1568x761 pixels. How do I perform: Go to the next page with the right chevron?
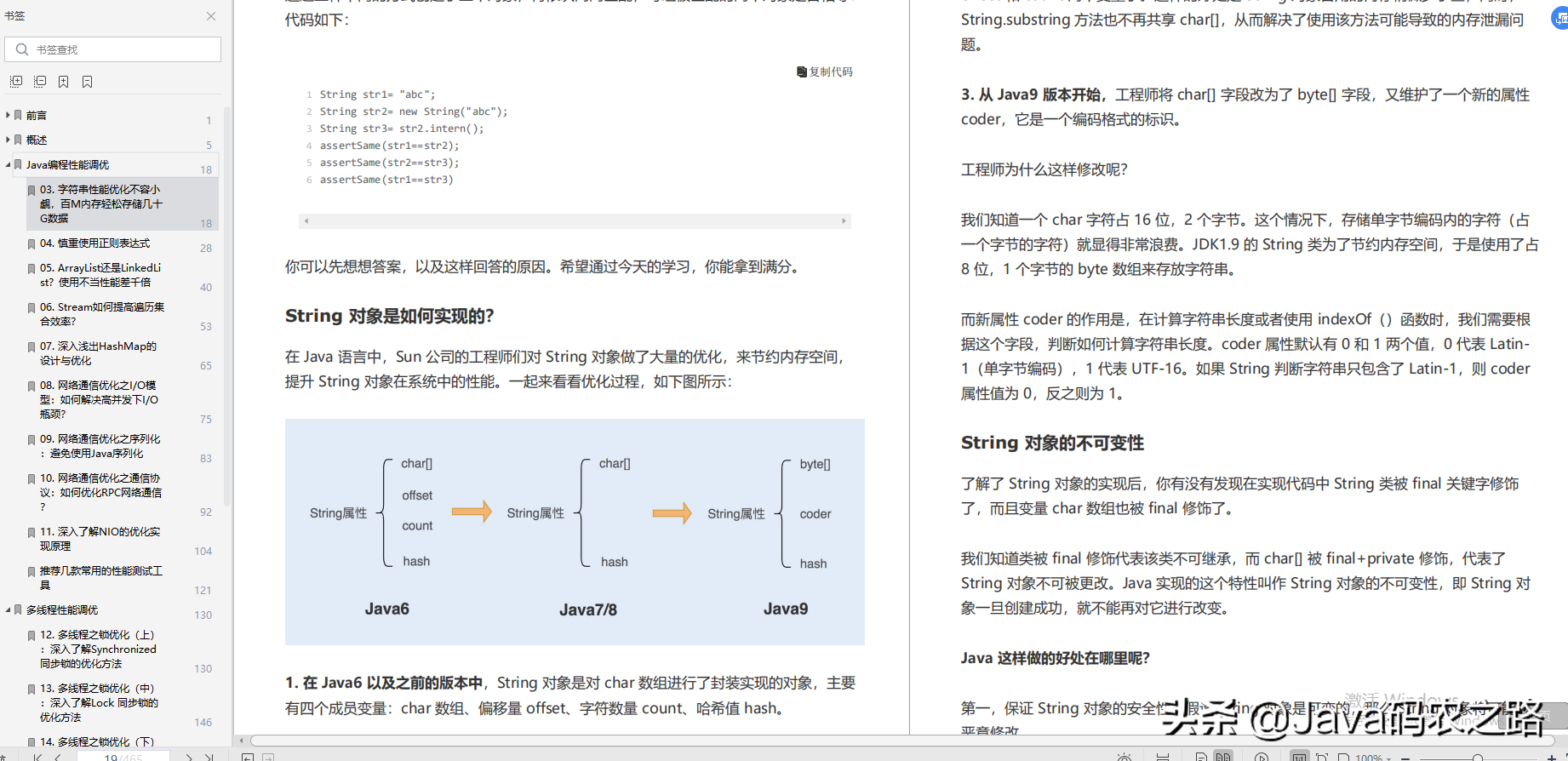[x=188, y=757]
